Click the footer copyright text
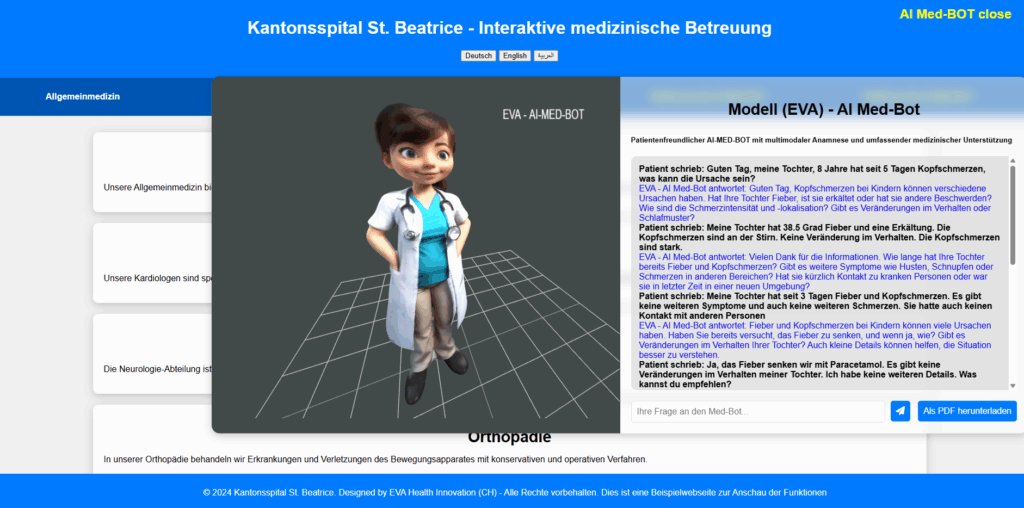The width and height of the screenshot is (1024, 508). pyautogui.click(x=514, y=492)
